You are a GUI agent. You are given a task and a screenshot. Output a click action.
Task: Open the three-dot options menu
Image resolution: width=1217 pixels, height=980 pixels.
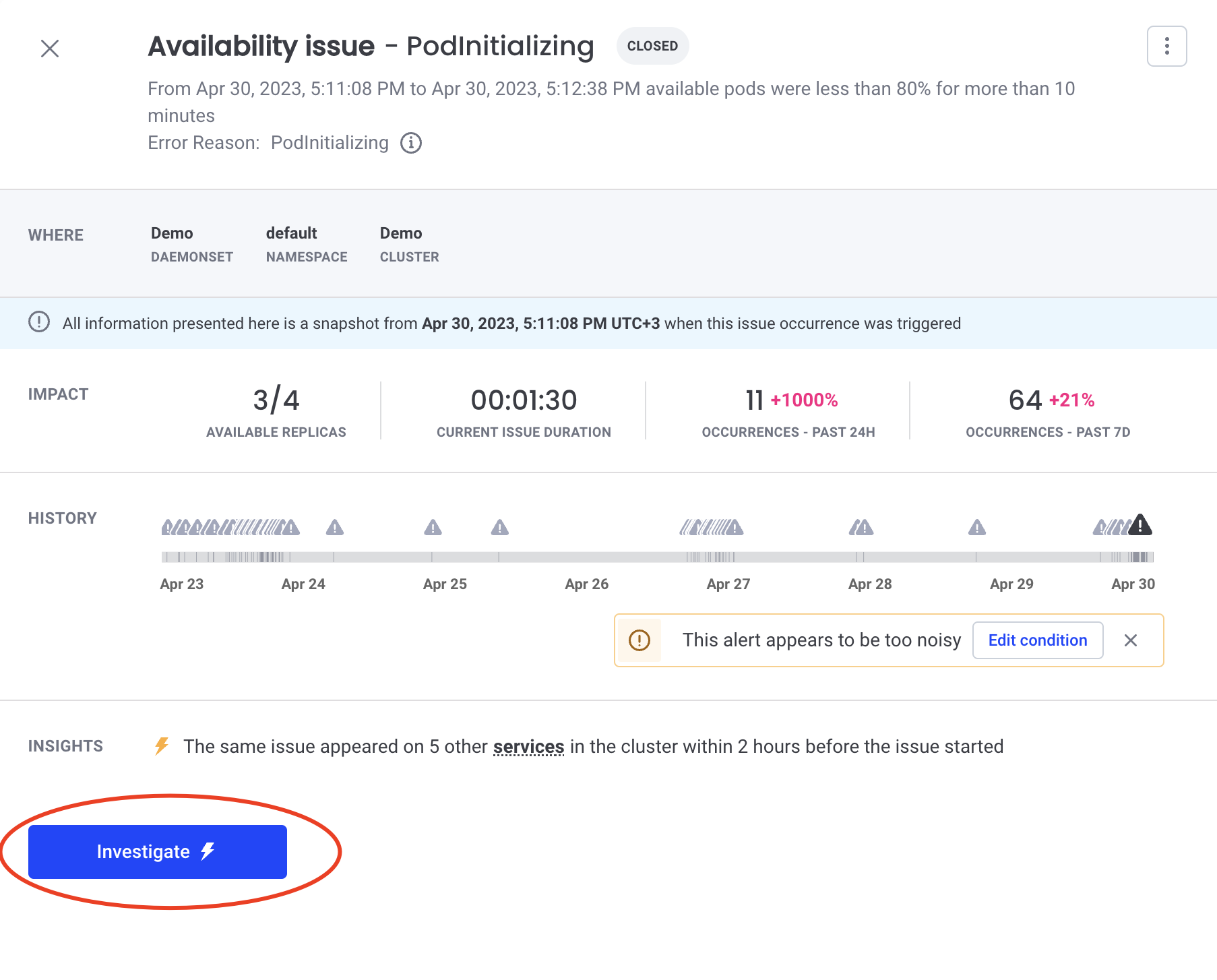(x=1166, y=46)
